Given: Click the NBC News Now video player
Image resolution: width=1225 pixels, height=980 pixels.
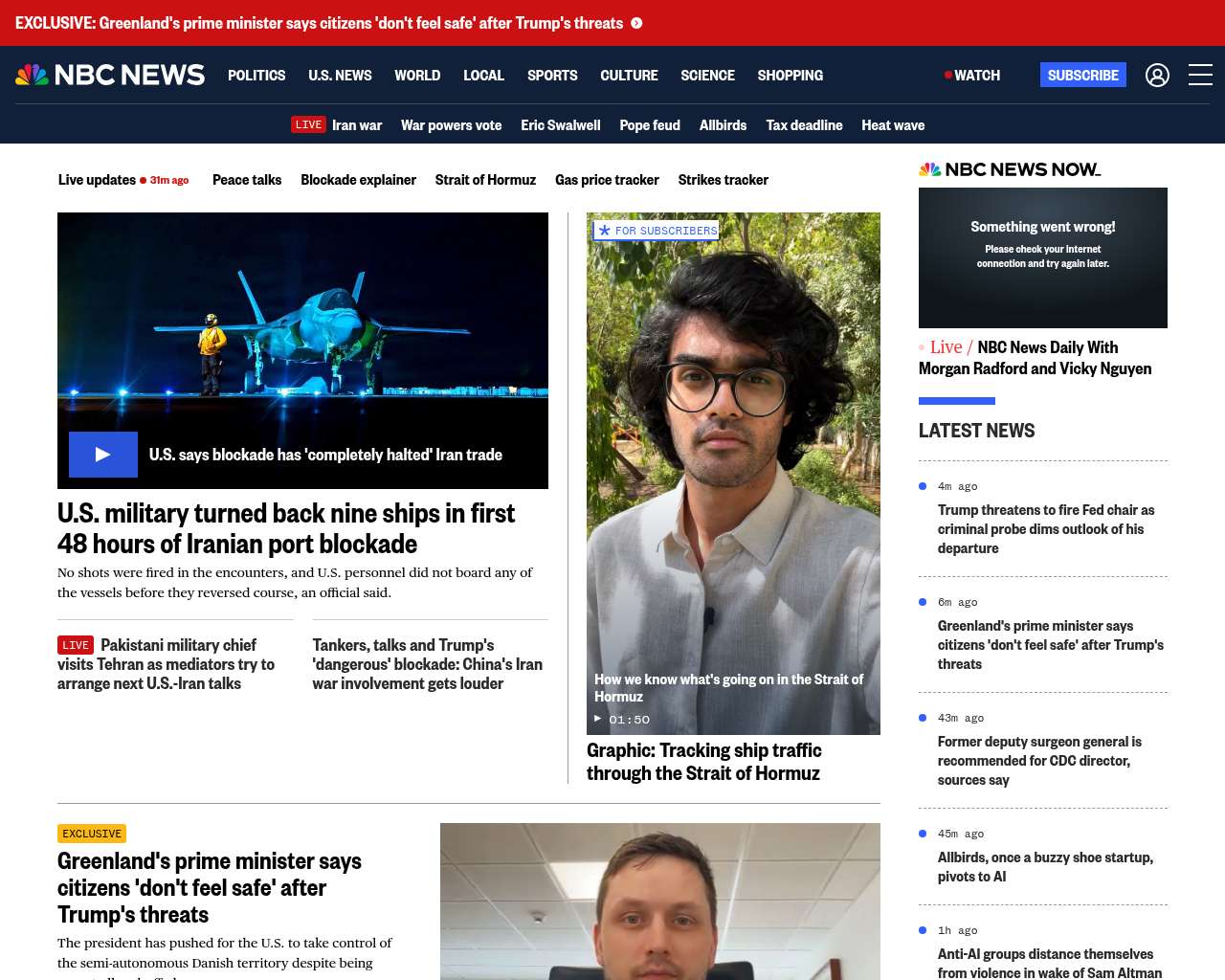Looking at the screenshot, I should (x=1043, y=257).
